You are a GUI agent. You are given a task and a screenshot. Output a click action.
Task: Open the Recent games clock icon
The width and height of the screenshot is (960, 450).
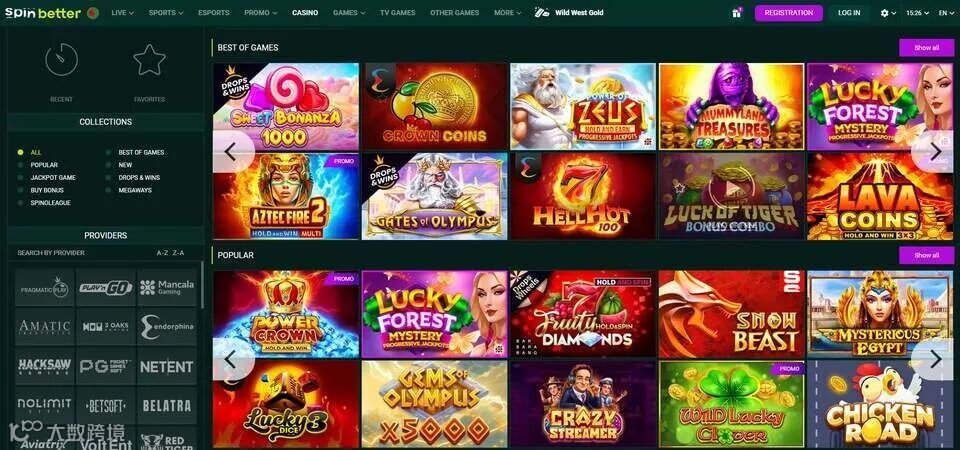pyautogui.click(x=61, y=60)
